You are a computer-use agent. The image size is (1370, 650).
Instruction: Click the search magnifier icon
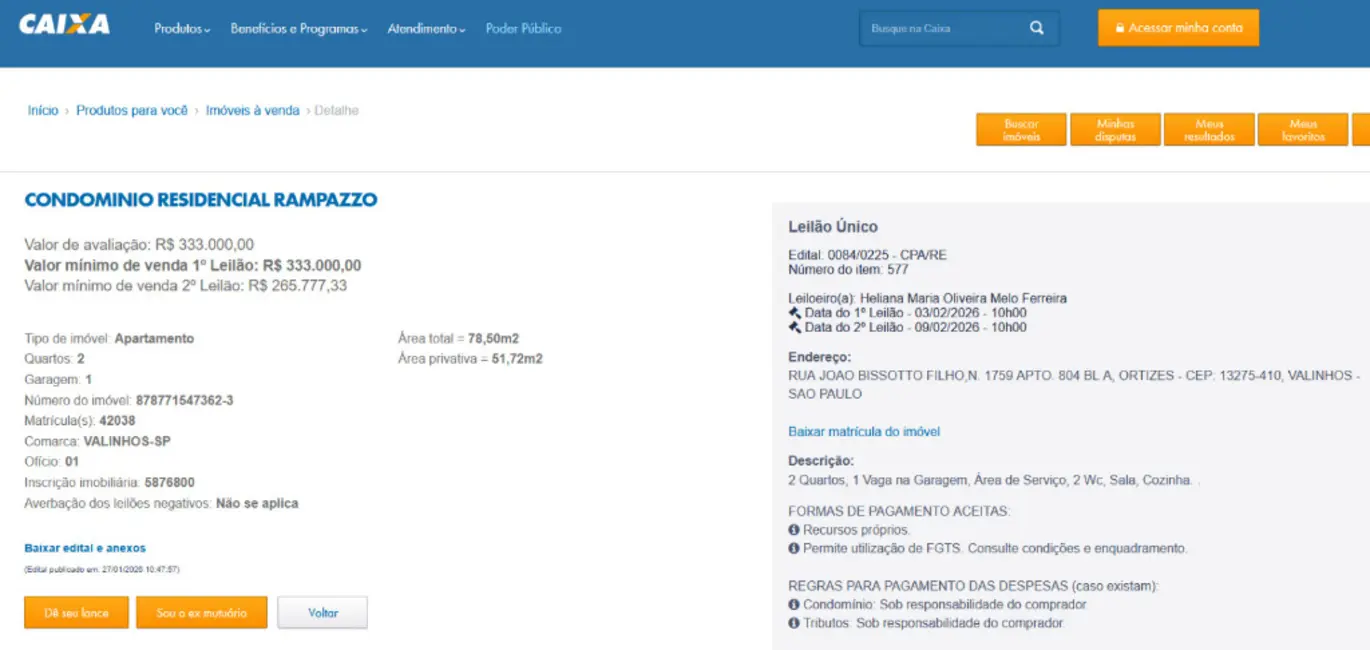pyautogui.click(x=1037, y=28)
